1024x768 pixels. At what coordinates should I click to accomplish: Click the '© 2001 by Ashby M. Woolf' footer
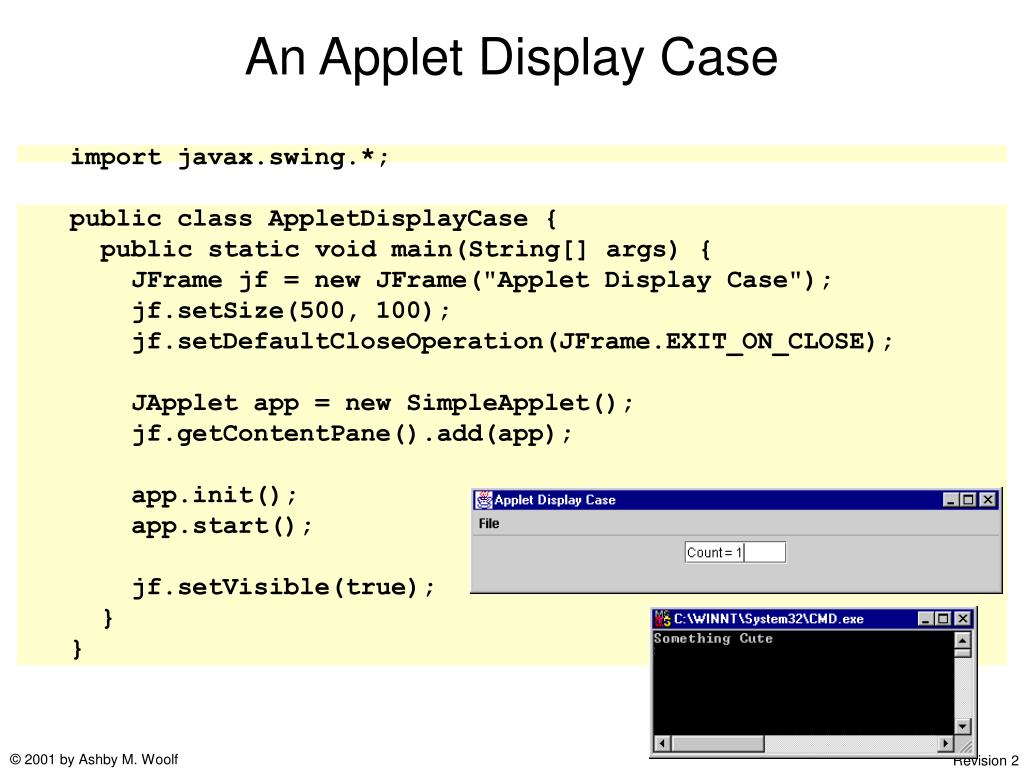click(94, 760)
